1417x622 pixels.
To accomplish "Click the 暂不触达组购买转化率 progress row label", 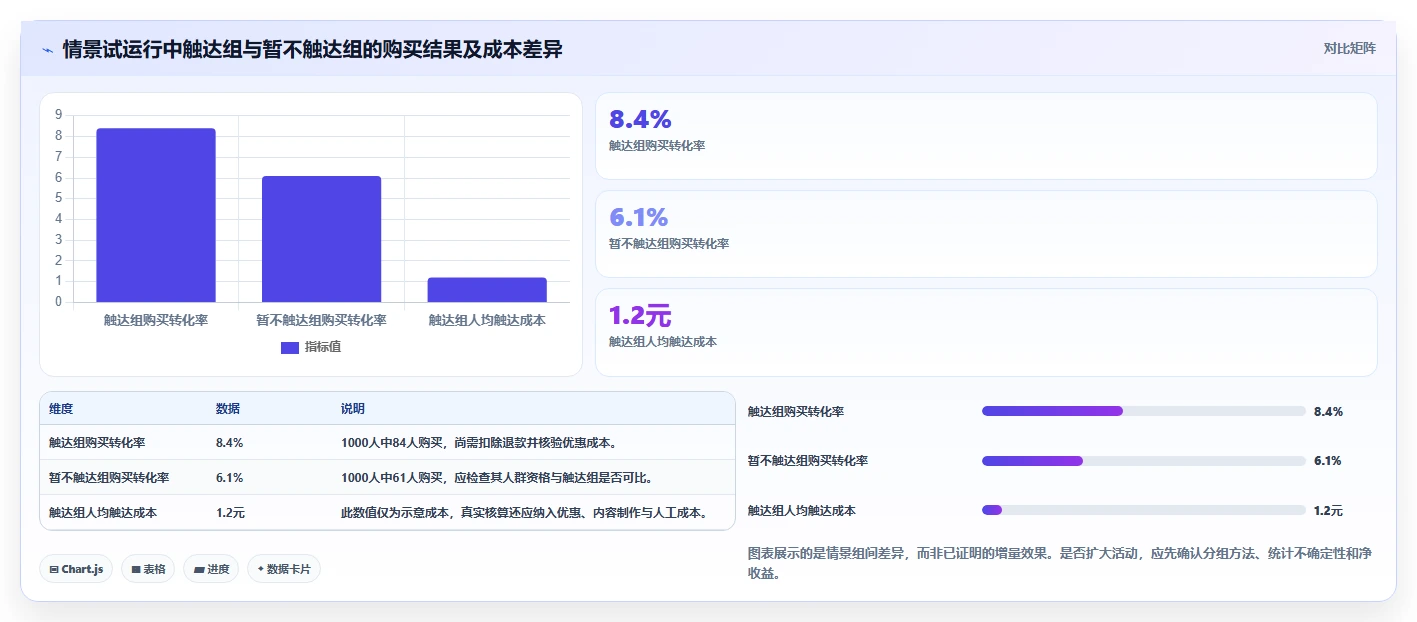I will coord(808,461).
